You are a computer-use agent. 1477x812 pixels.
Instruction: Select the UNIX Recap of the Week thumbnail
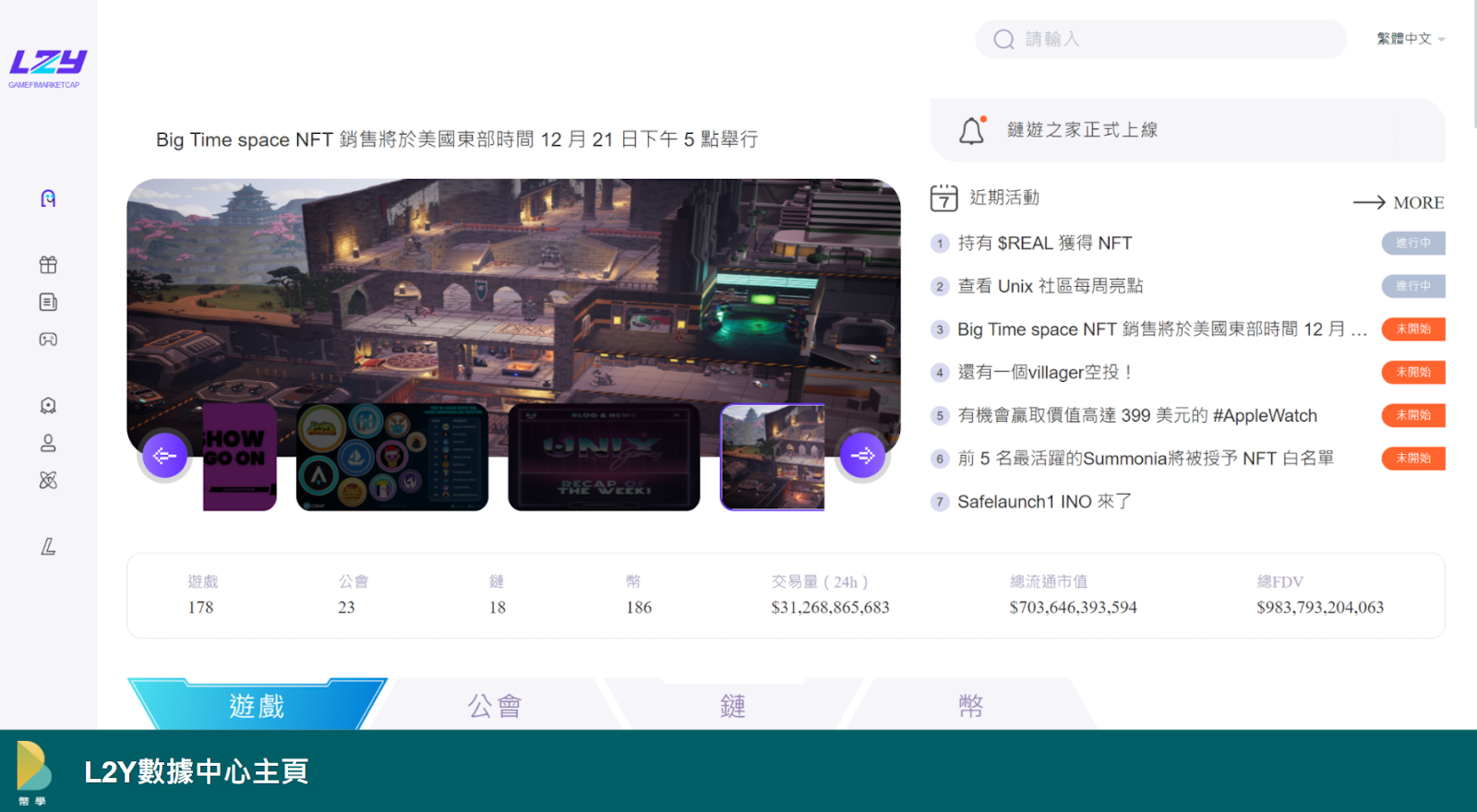604,457
